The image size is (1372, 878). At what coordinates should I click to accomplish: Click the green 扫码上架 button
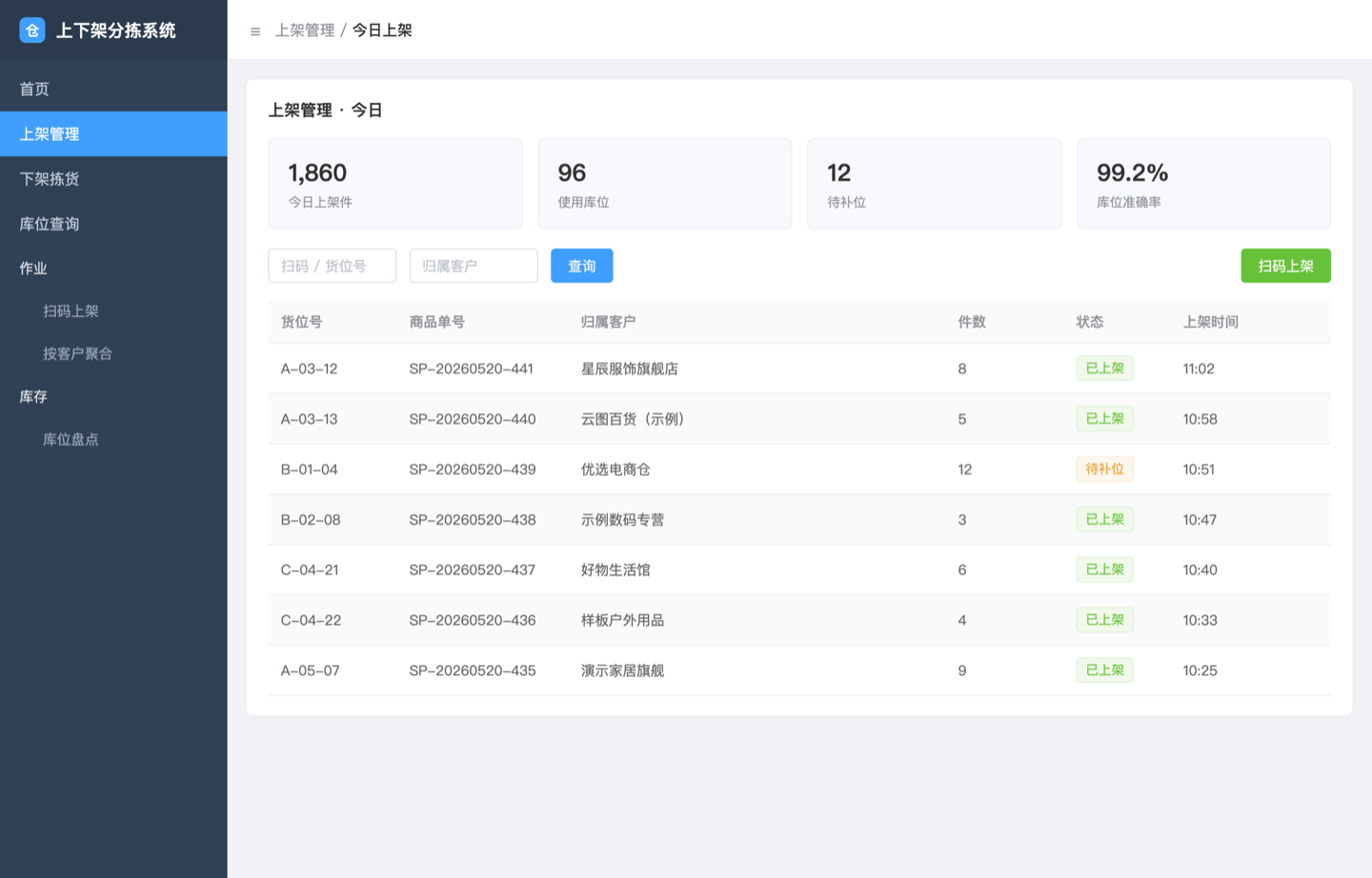click(x=1285, y=266)
